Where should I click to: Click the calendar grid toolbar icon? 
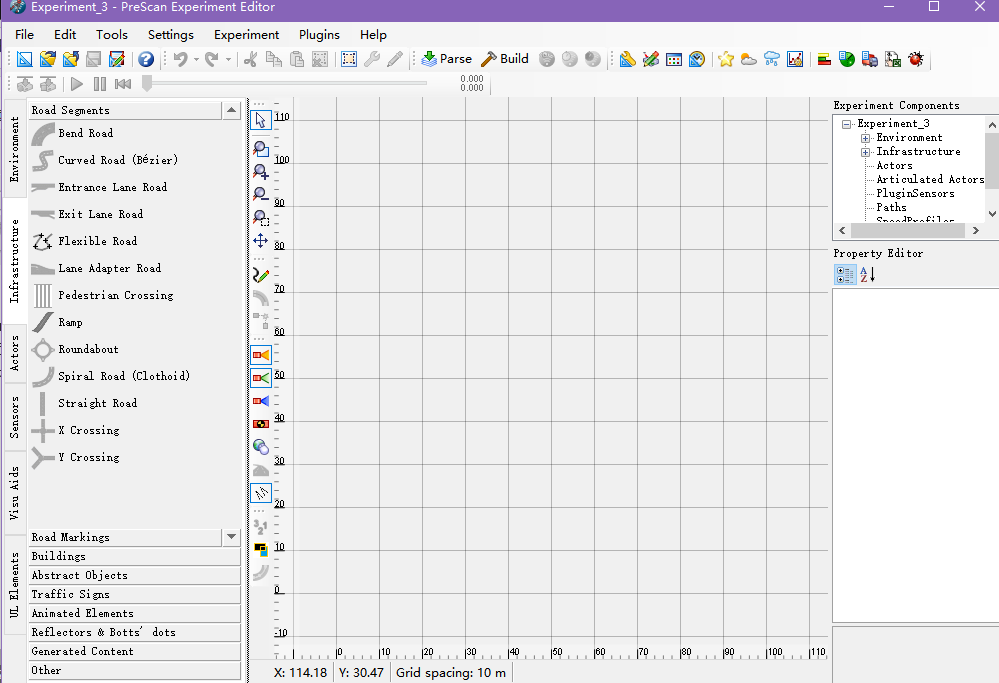pyautogui.click(x=673, y=59)
